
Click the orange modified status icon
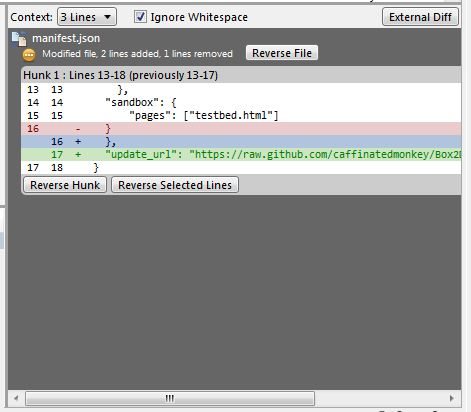(x=29, y=55)
